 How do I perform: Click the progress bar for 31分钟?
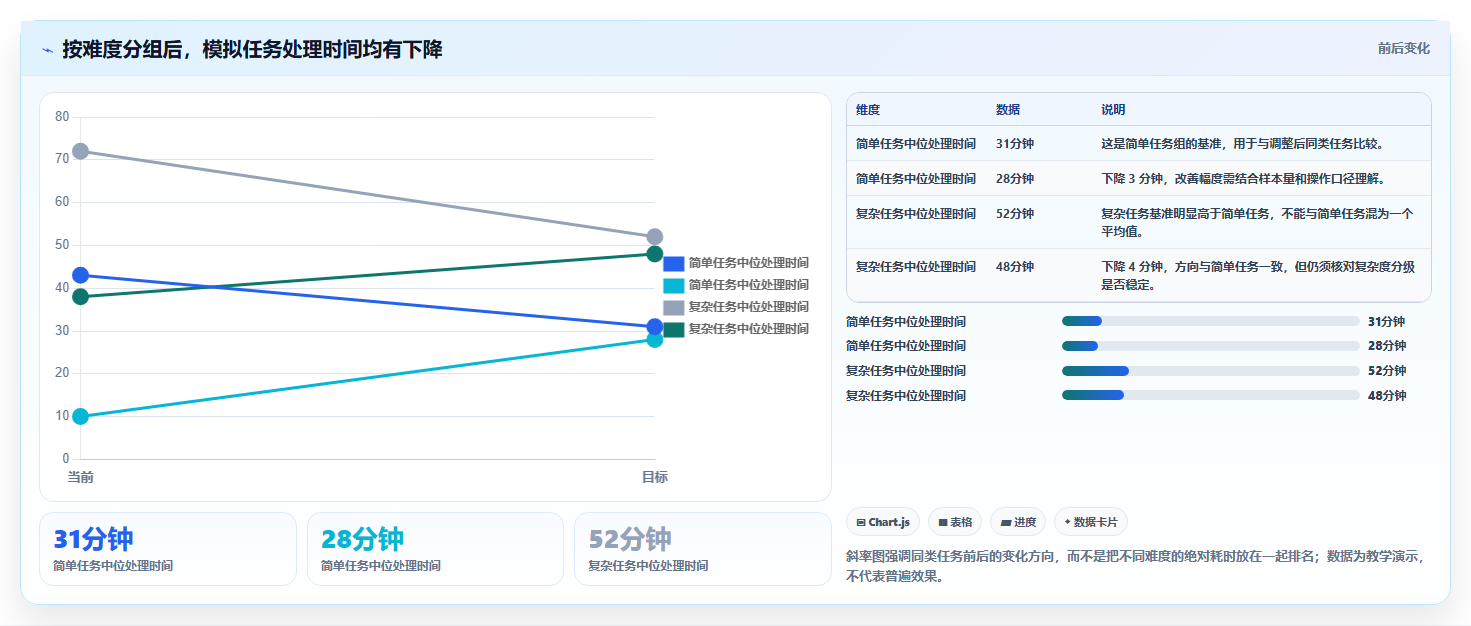click(1211, 321)
